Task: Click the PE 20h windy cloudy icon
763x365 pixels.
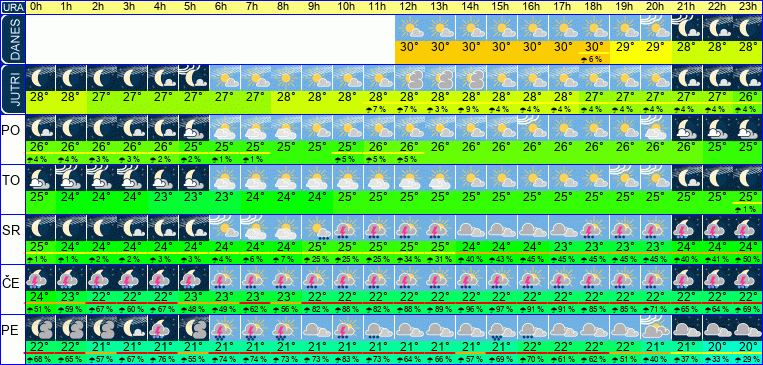Action: (x=656, y=328)
